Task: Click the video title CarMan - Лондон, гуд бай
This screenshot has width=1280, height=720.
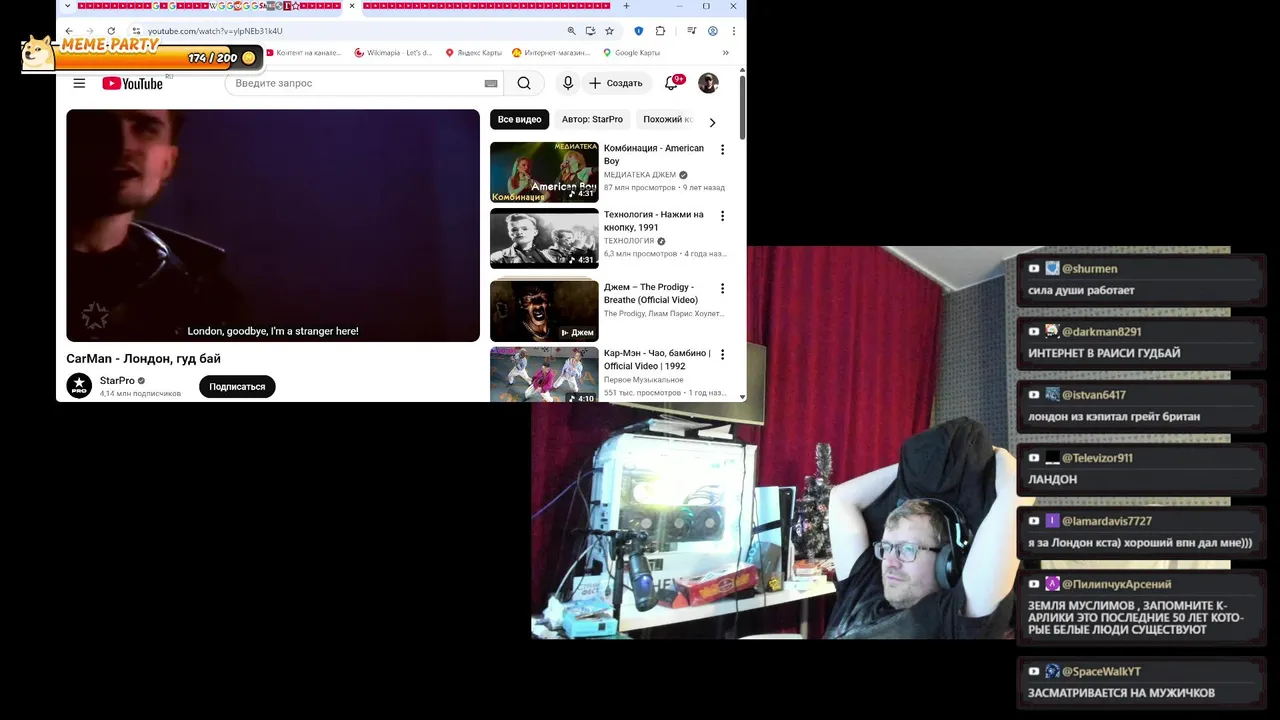Action: (144, 358)
